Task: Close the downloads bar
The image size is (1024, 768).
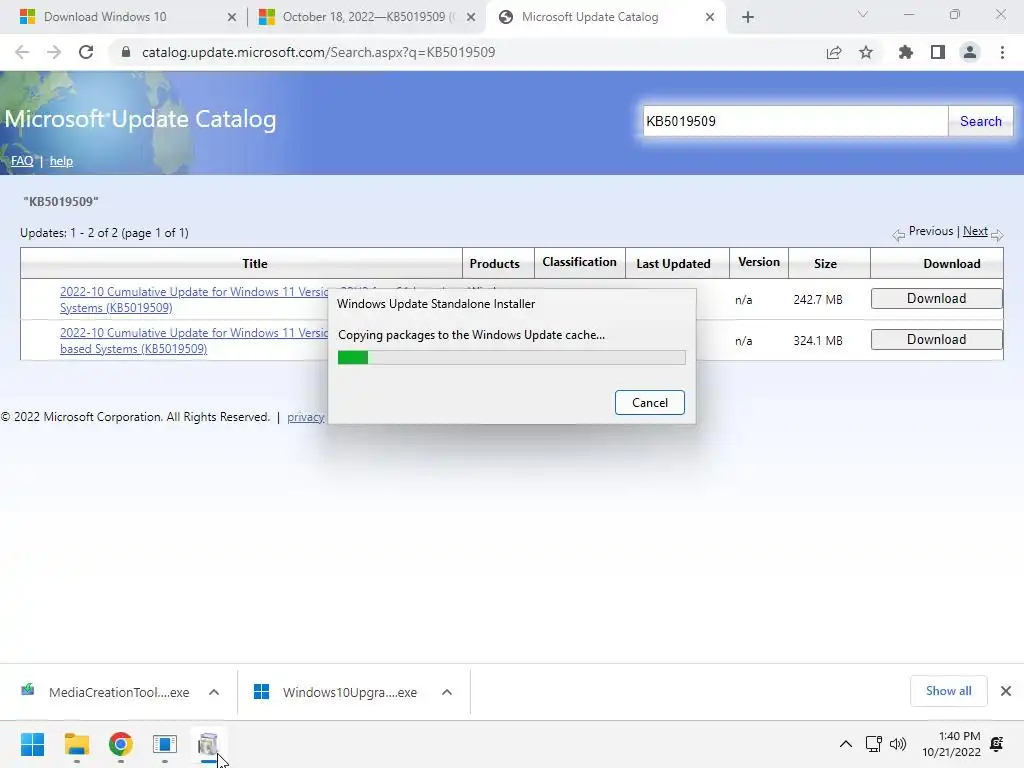Action: [x=1006, y=691]
